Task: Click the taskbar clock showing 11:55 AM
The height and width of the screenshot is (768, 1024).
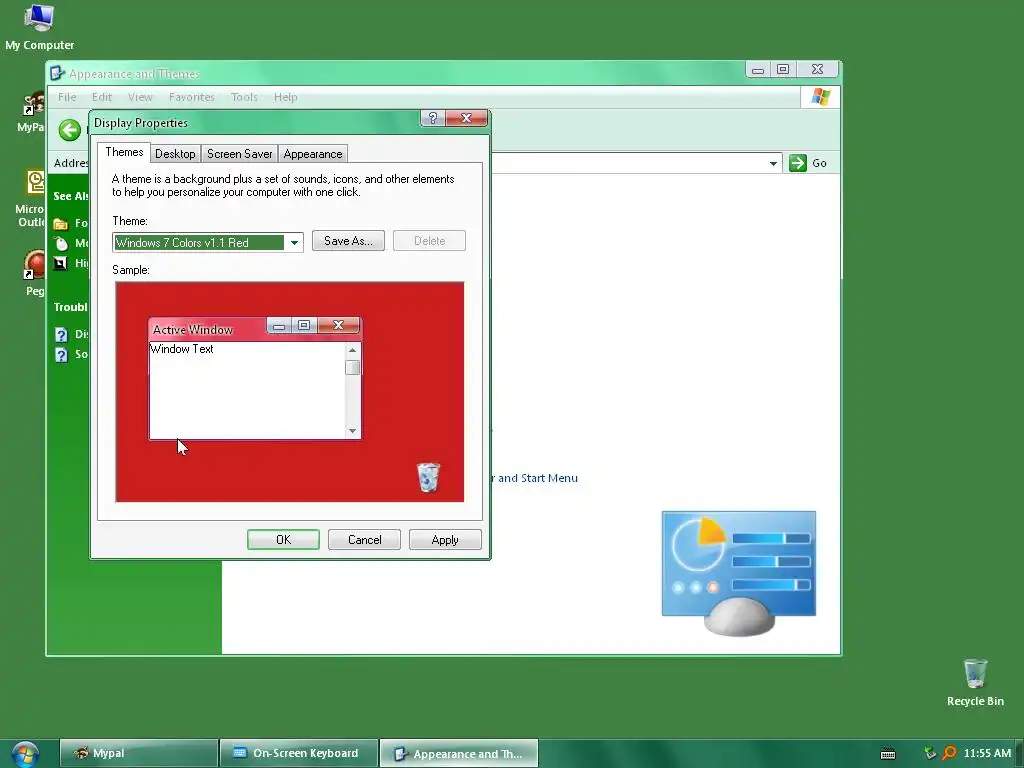Action: 987,754
